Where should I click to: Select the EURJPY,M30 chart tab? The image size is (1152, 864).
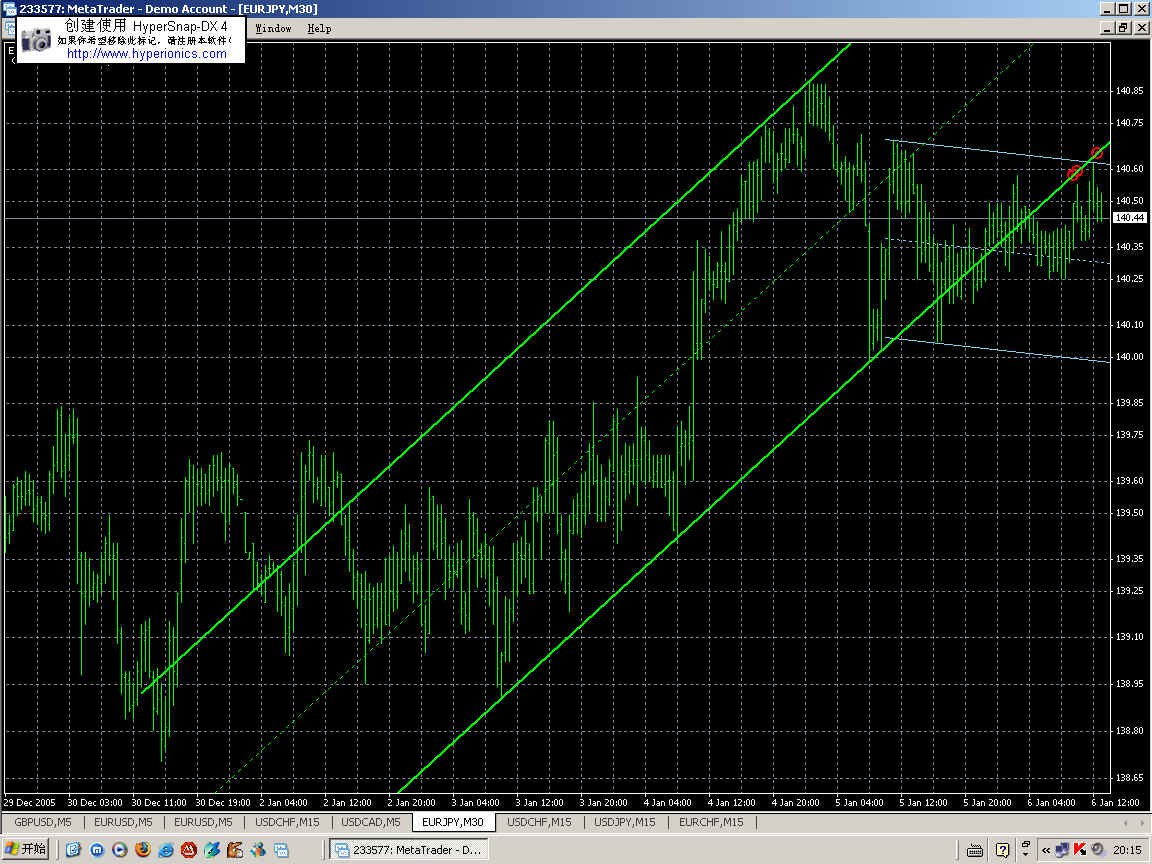453,822
